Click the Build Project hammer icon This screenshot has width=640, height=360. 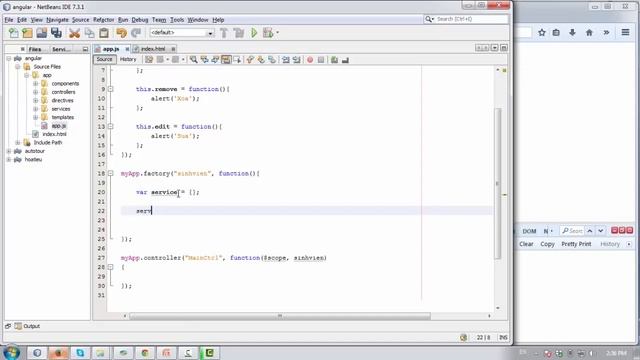click(224, 33)
